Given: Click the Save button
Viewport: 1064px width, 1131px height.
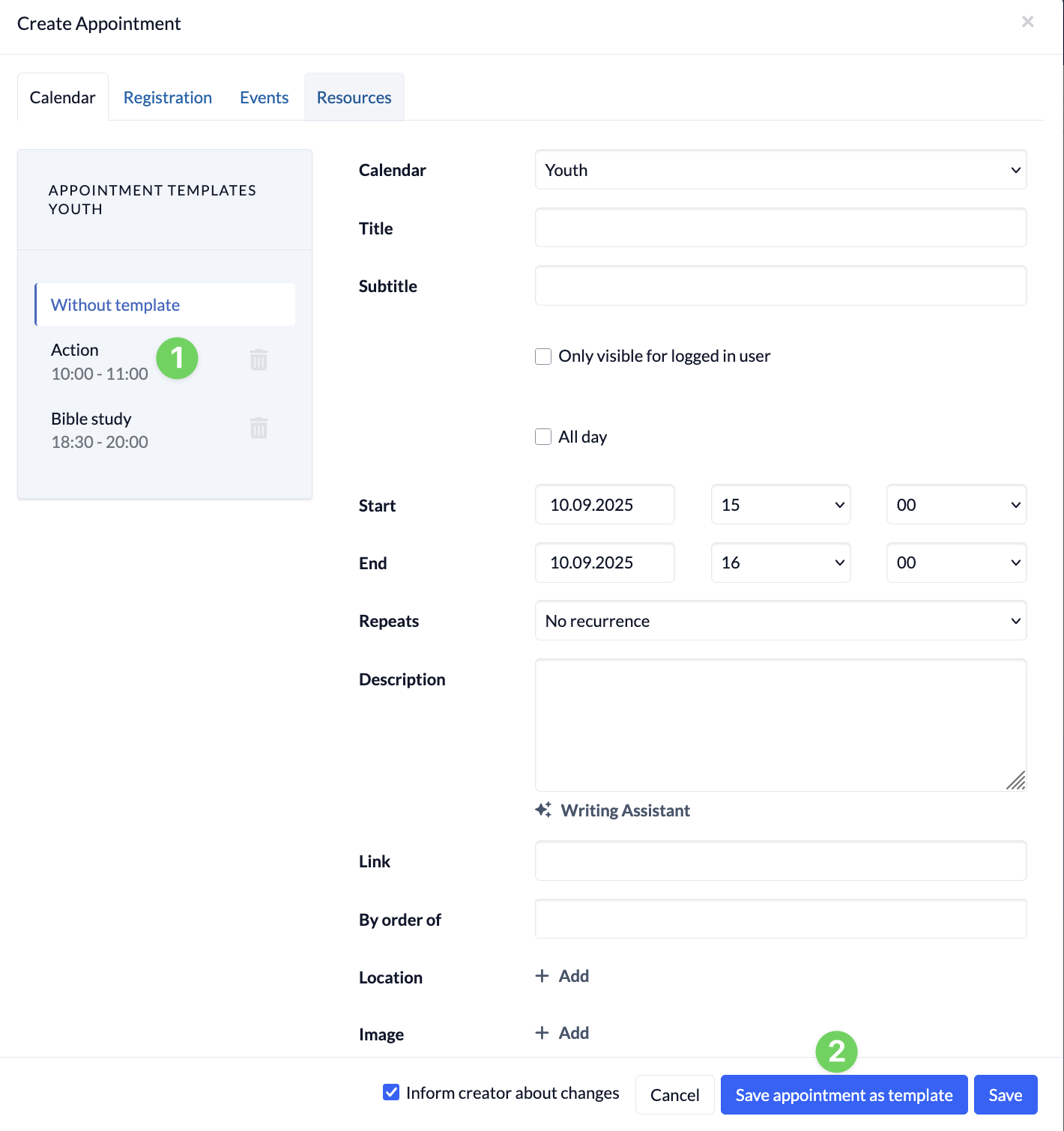Looking at the screenshot, I should pos(1006,1095).
